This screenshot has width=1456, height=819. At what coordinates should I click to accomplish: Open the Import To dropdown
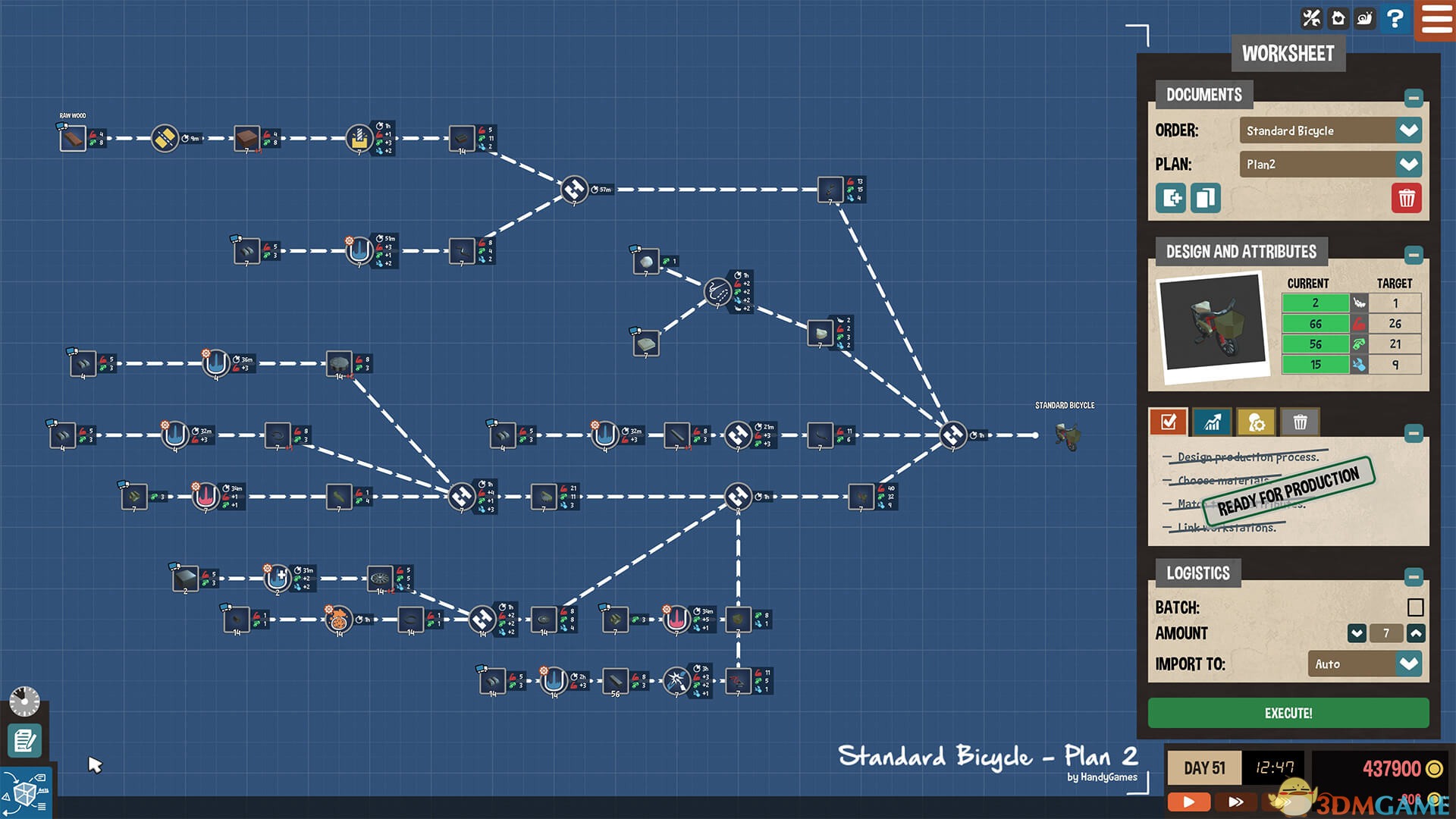[1408, 664]
